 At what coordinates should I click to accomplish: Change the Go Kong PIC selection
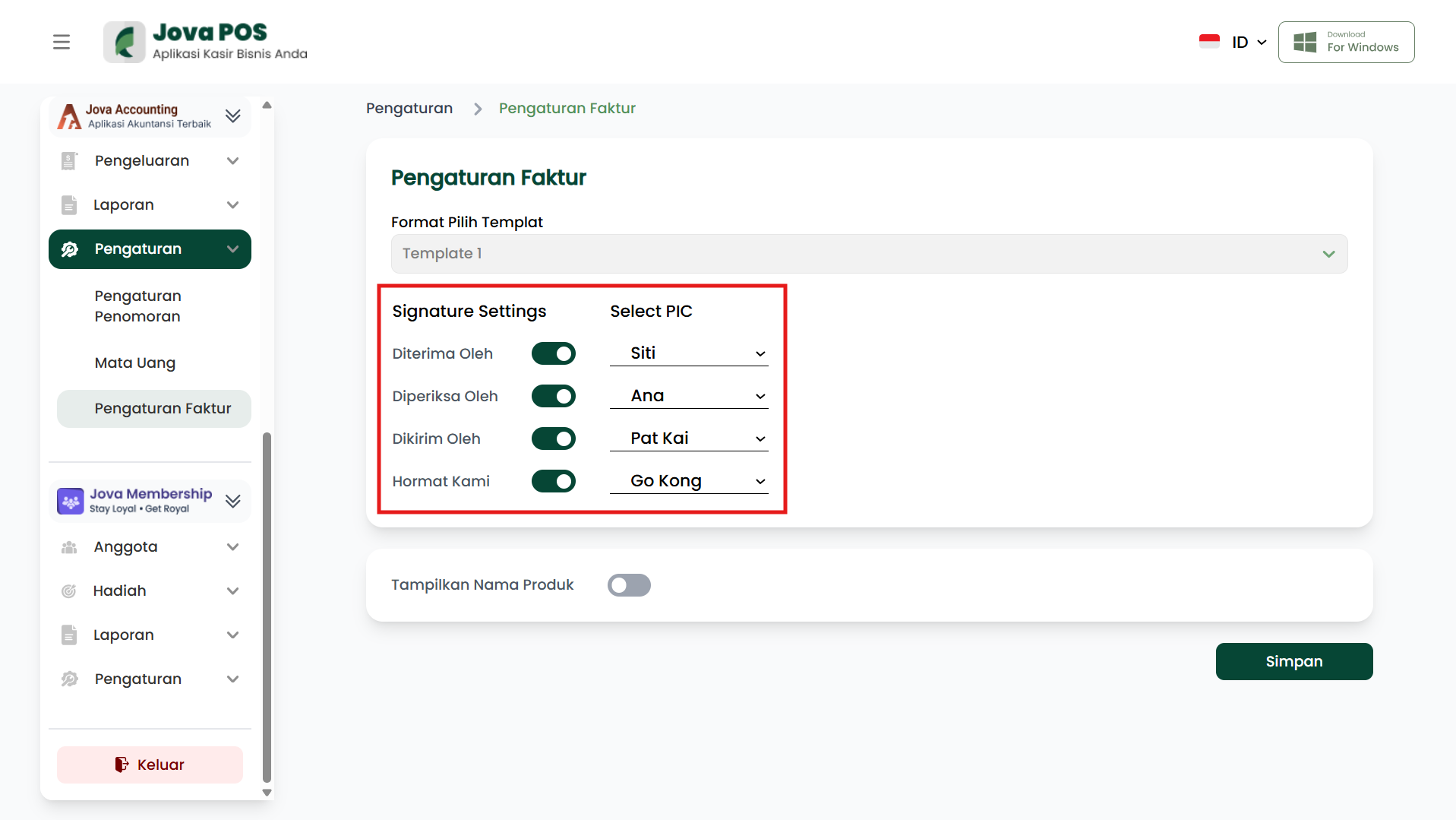(x=689, y=481)
